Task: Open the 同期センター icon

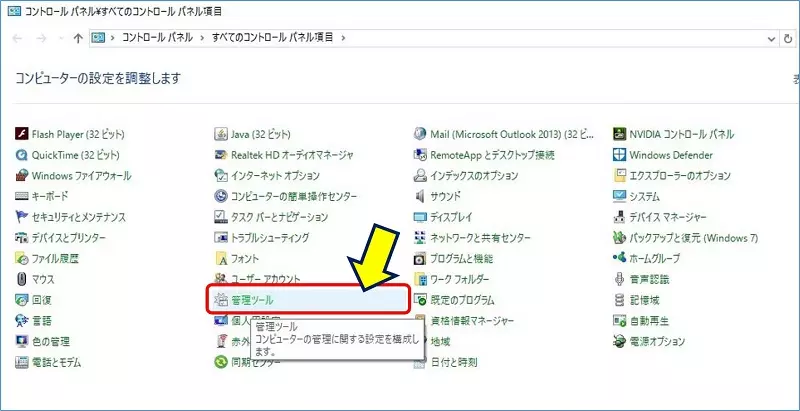Action: point(220,362)
